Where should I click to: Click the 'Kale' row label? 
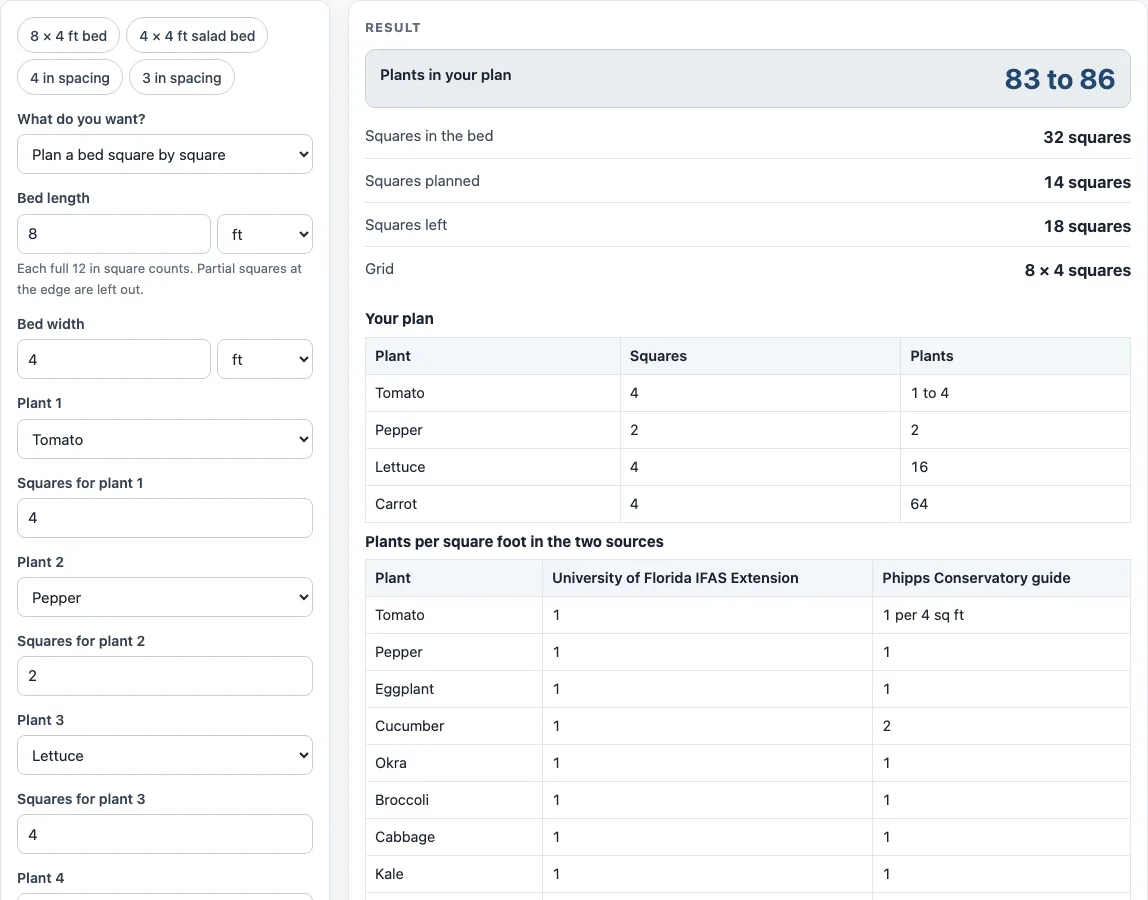coord(389,874)
